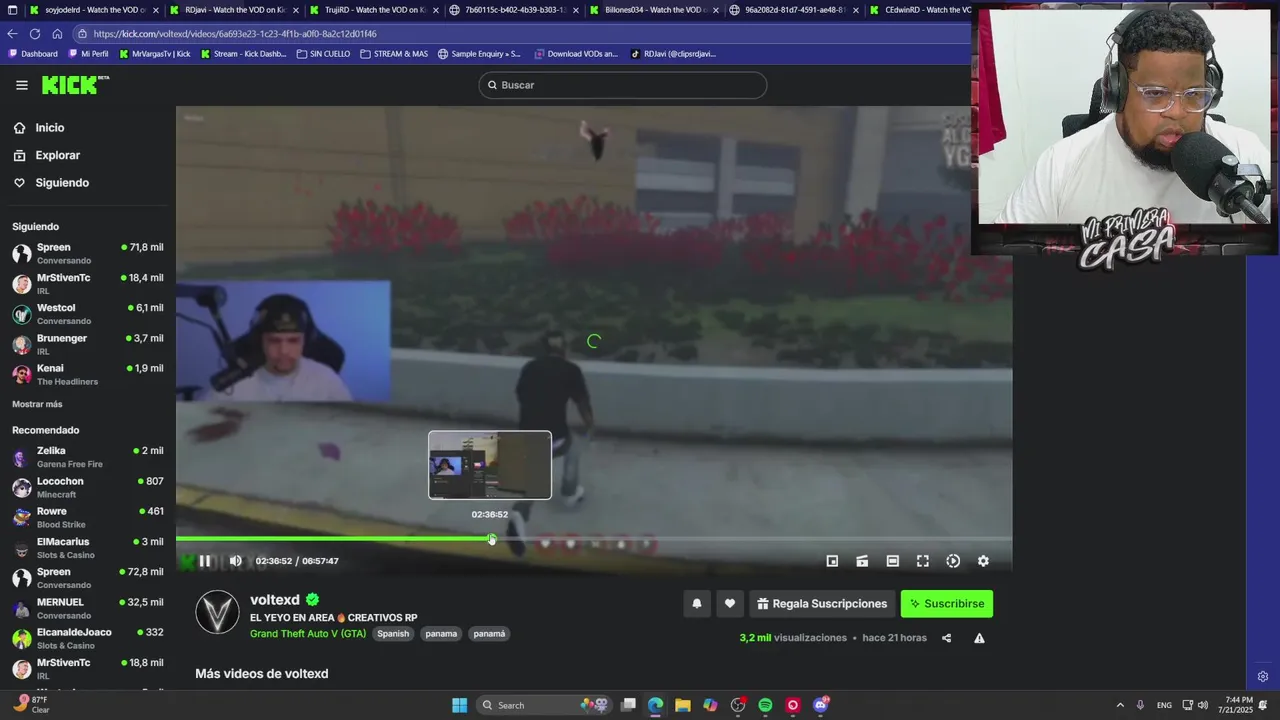
Task: Click the browser address bar URL
Action: coord(235,34)
